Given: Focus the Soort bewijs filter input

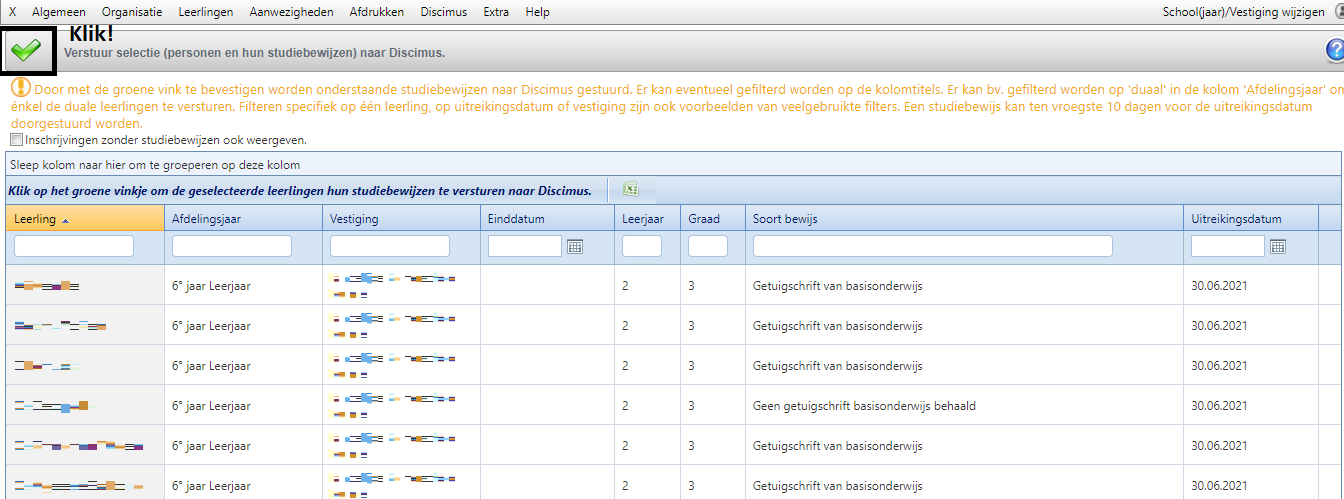Looking at the screenshot, I should tap(933, 246).
